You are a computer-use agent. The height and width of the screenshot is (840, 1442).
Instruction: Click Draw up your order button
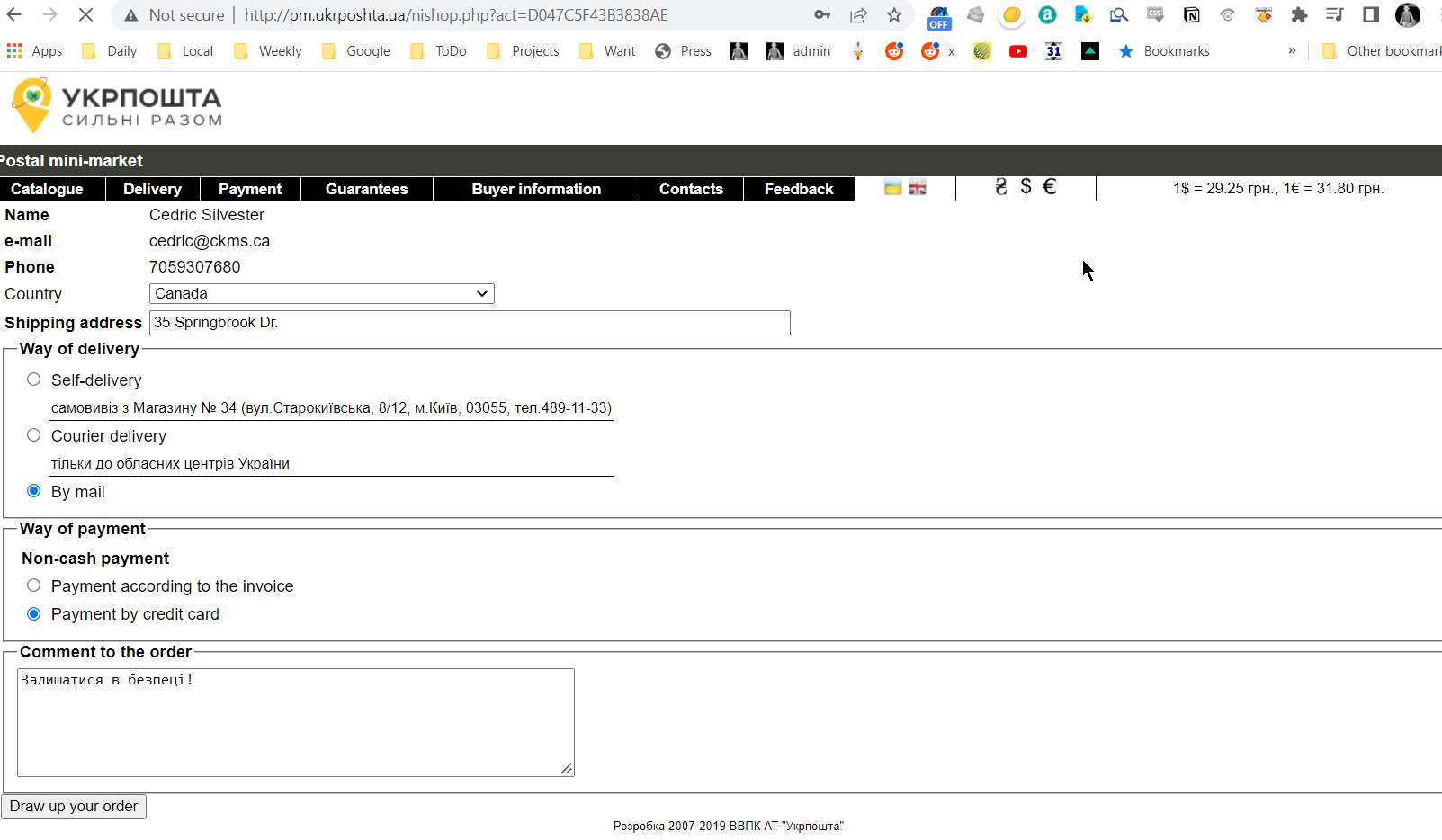(74, 807)
